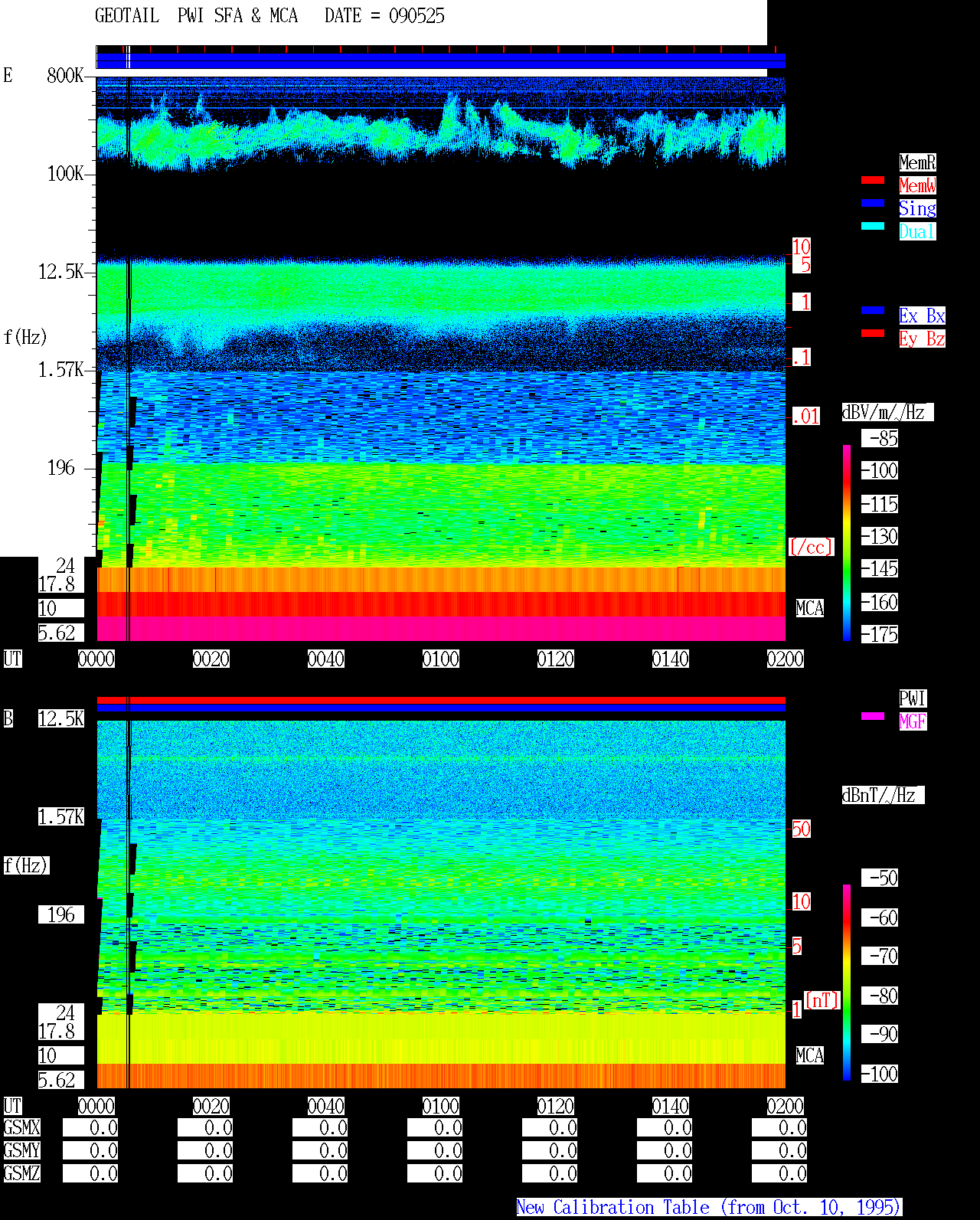The width and height of the screenshot is (980, 1220).
Task: Click the 0100 UT label under the E spectrogram
Action: click(x=441, y=659)
